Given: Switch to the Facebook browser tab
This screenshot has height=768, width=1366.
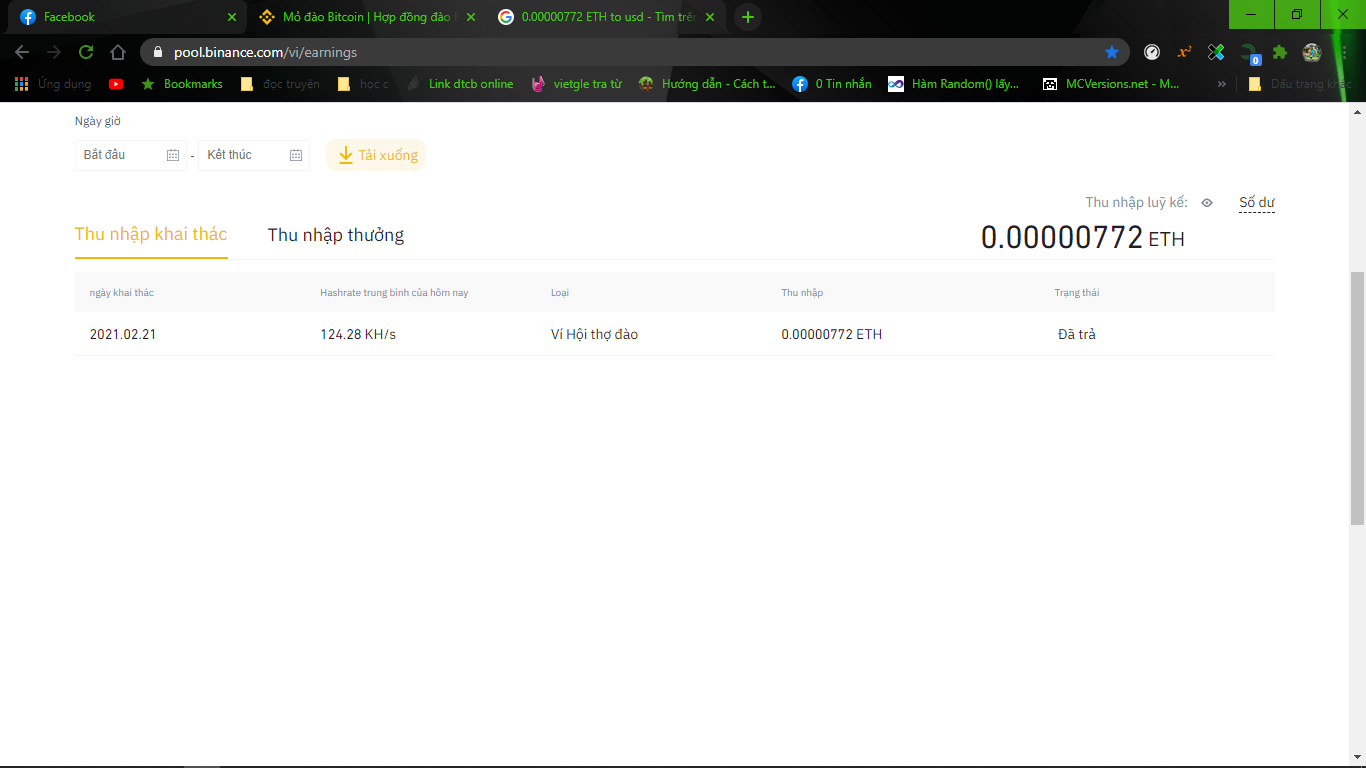Looking at the screenshot, I should (124, 17).
